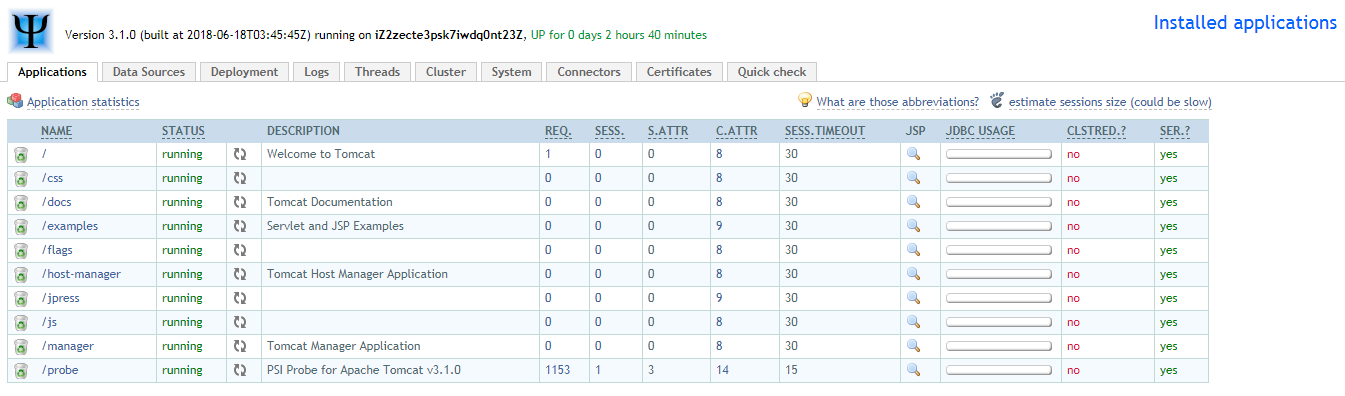Click undeploy trash icon for /css
The image size is (1345, 396).
pos(21,179)
